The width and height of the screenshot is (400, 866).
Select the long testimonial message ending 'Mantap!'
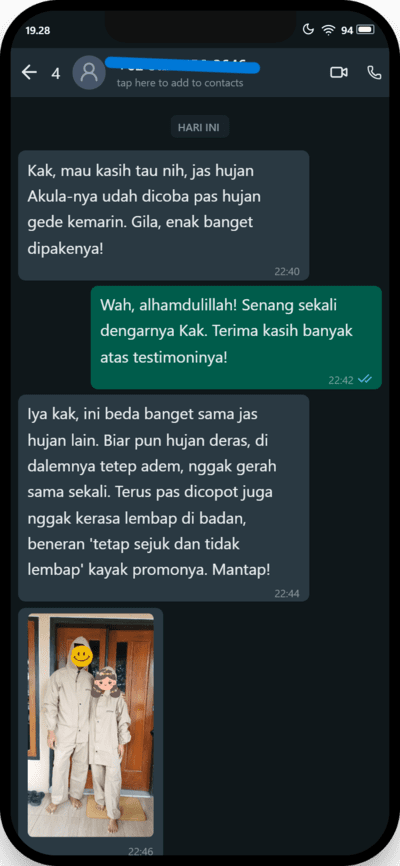pos(164,498)
